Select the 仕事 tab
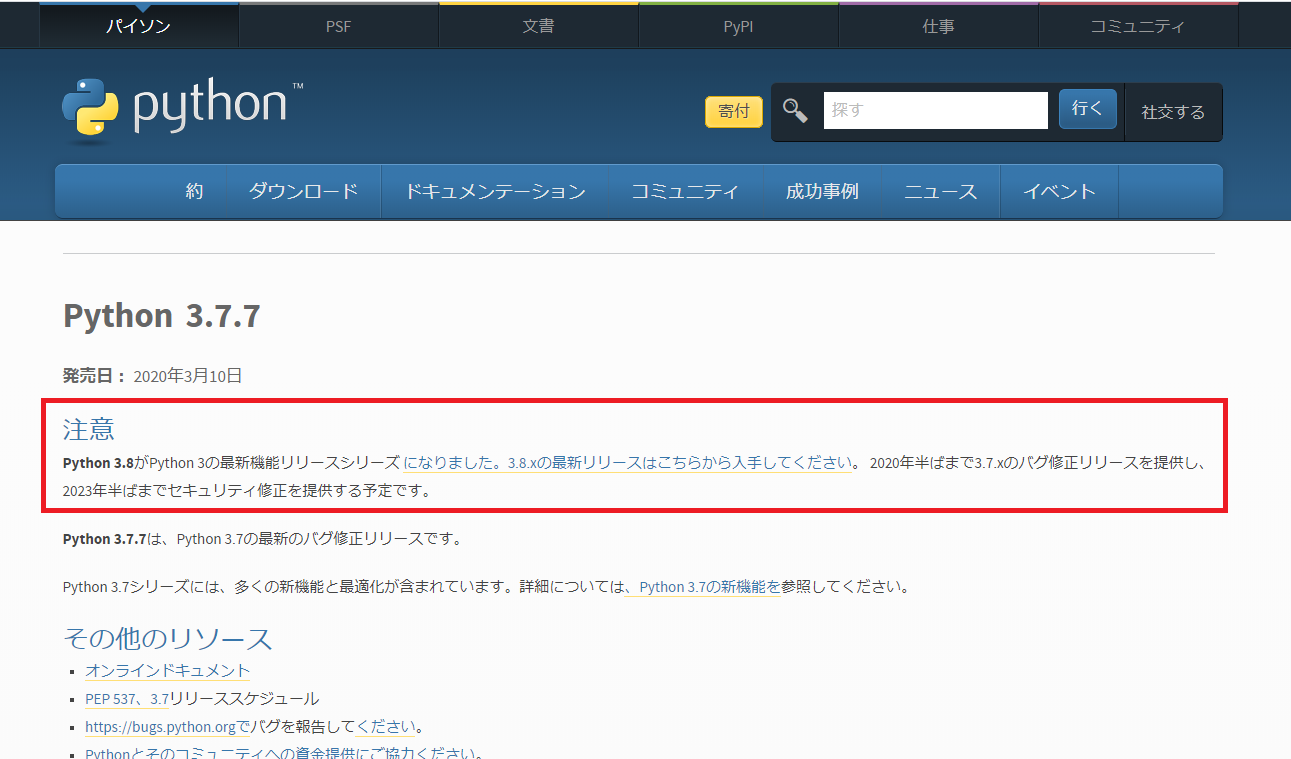 coord(937,25)
